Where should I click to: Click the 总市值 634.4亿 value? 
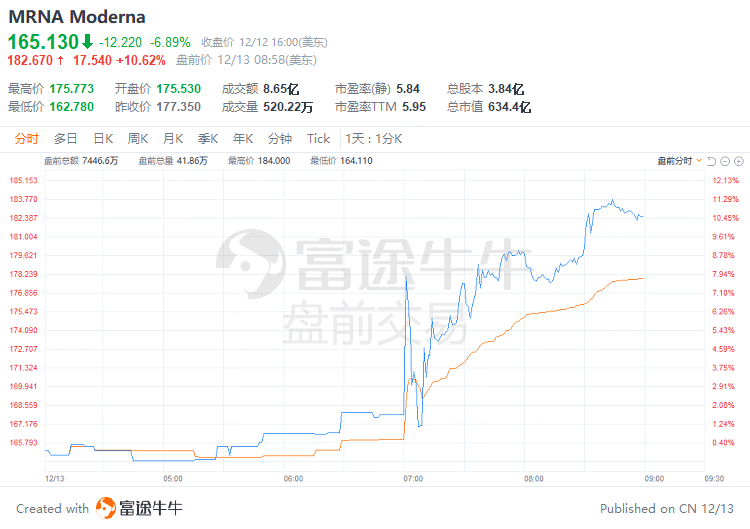509,107
